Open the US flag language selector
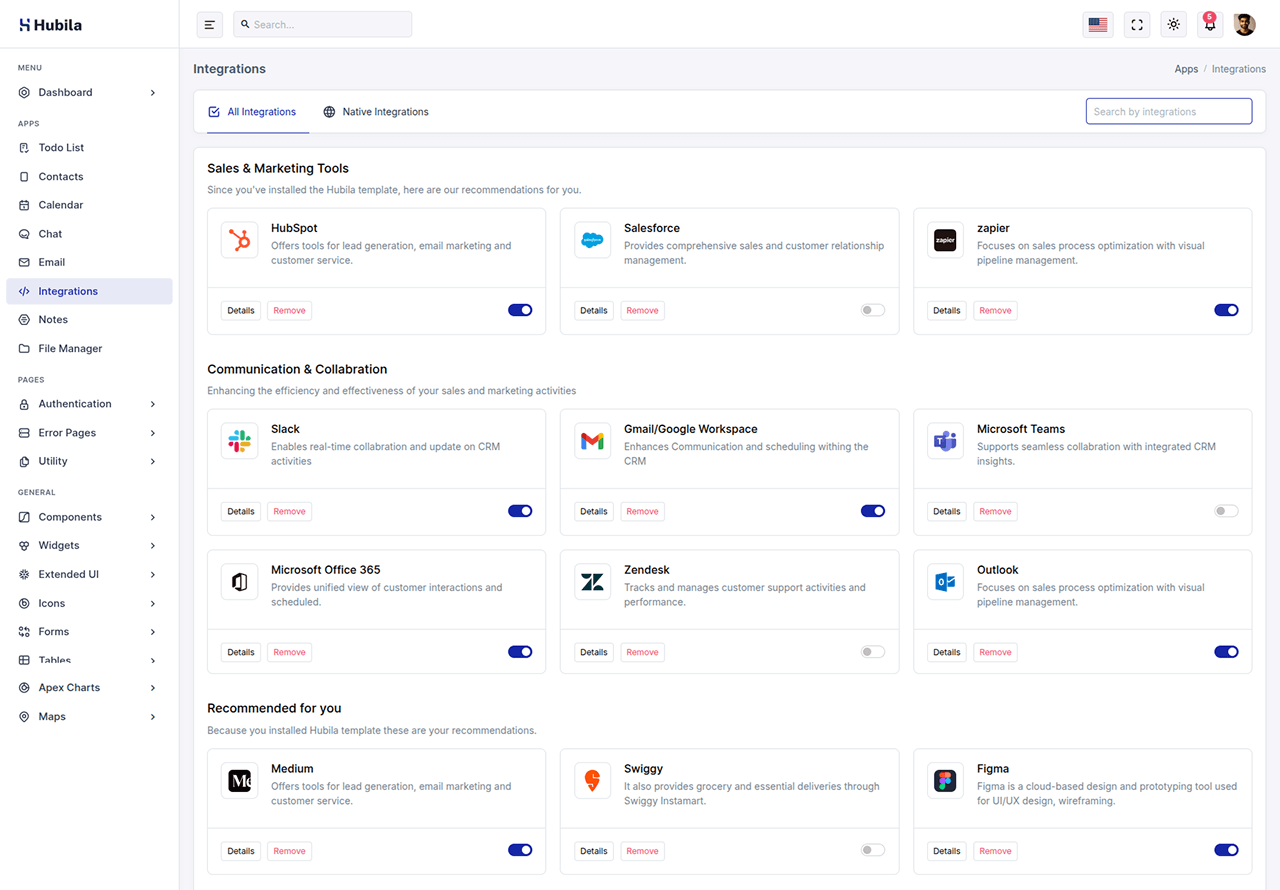The width and height of the screenshot is (1280, 890). click(x=1098, y=25)
